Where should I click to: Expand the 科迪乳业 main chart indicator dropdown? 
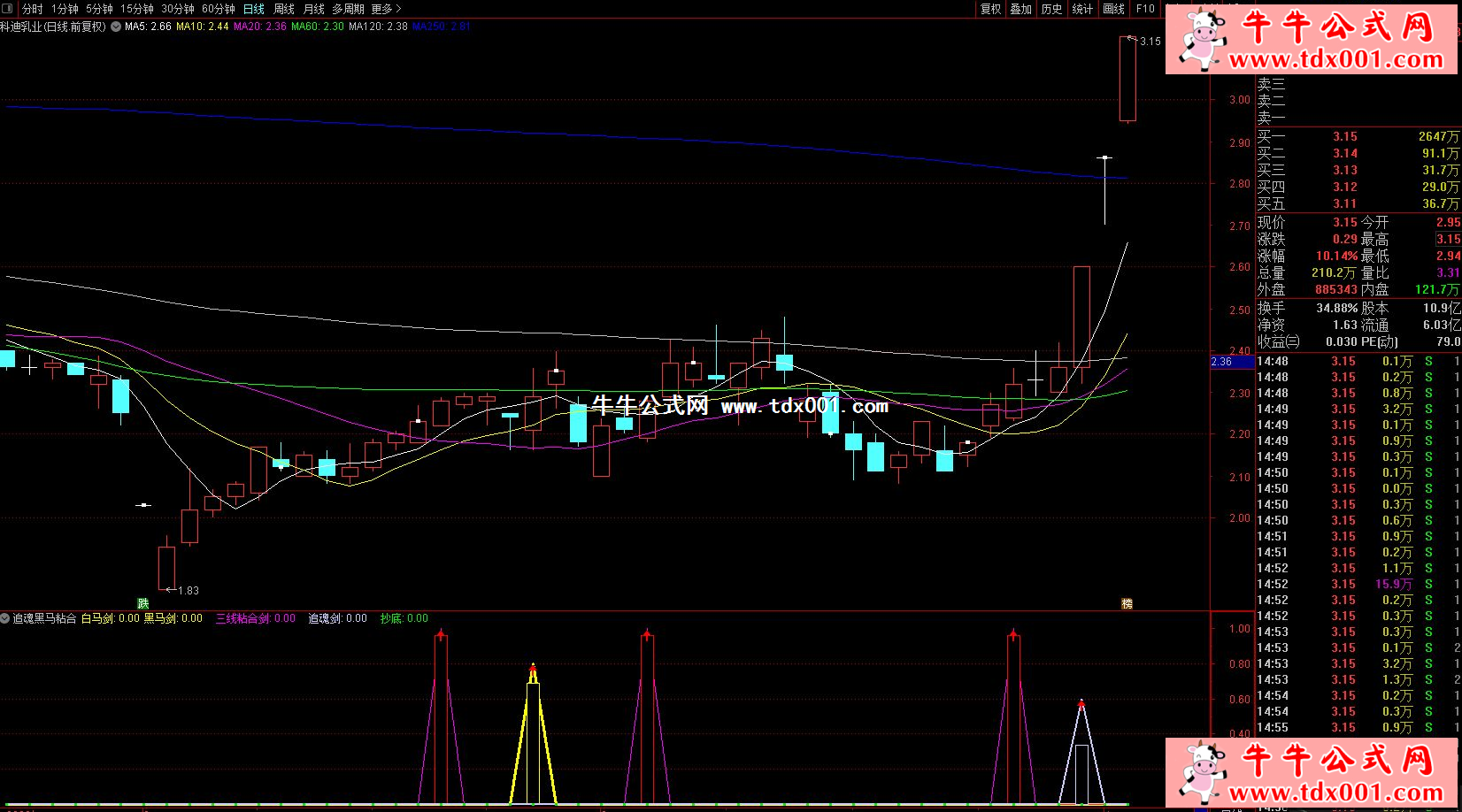click(115, 27)
